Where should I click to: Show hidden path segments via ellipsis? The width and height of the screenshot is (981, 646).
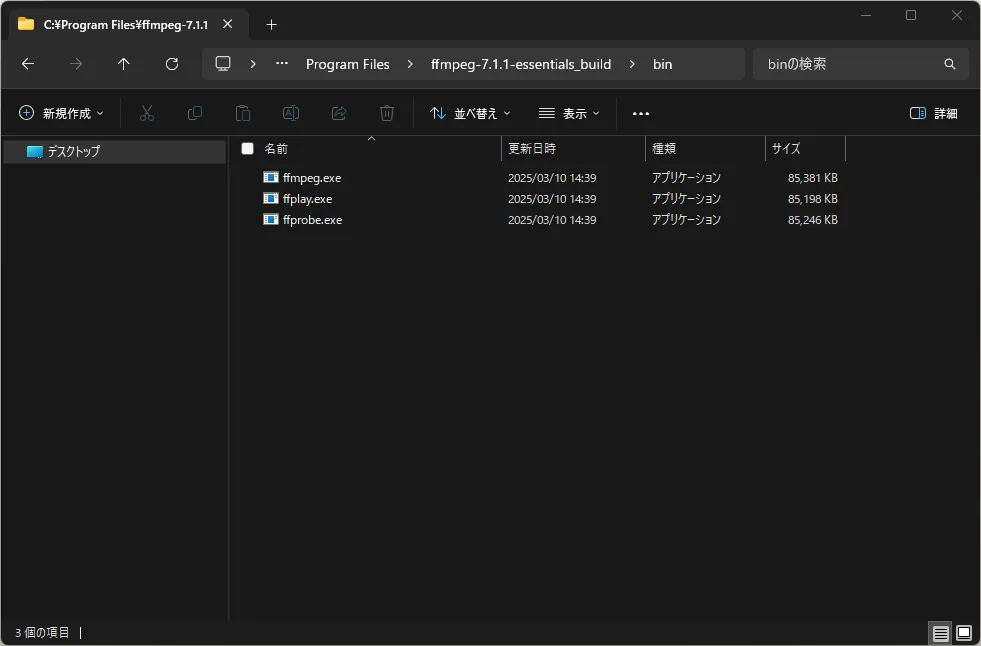click(x=282, y=63)
